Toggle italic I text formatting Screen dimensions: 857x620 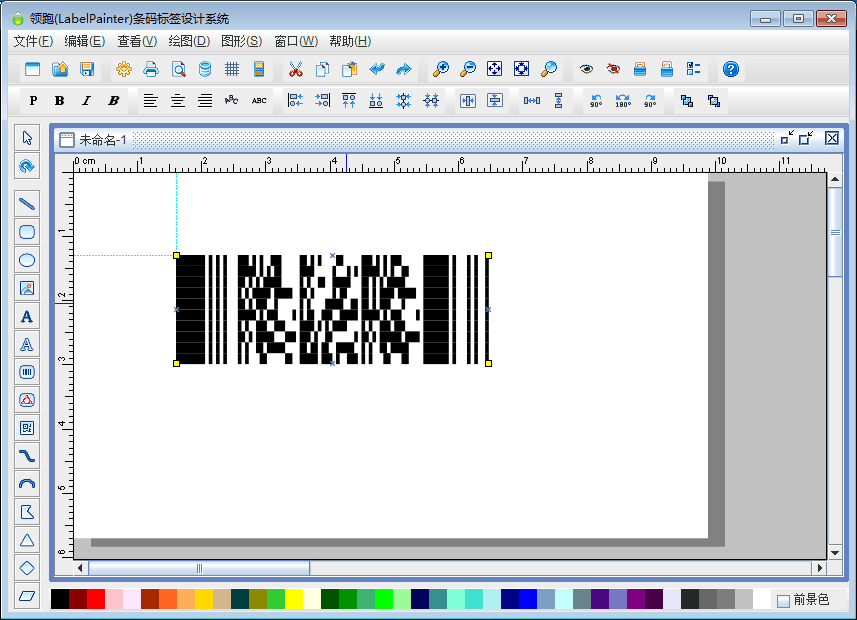(86, 101)
